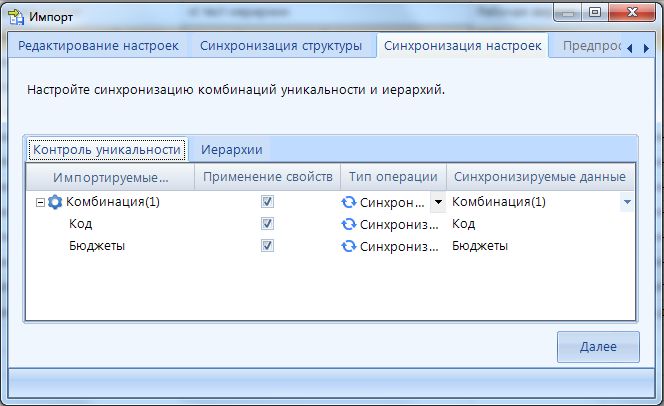Click the sync icon in the Код row
This screenshot has width=664, height=406.
349,224
